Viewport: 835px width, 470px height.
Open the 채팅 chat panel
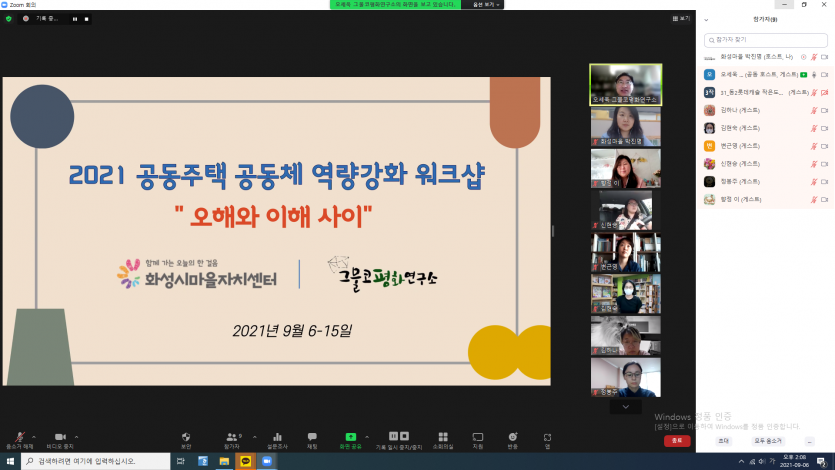312,440
